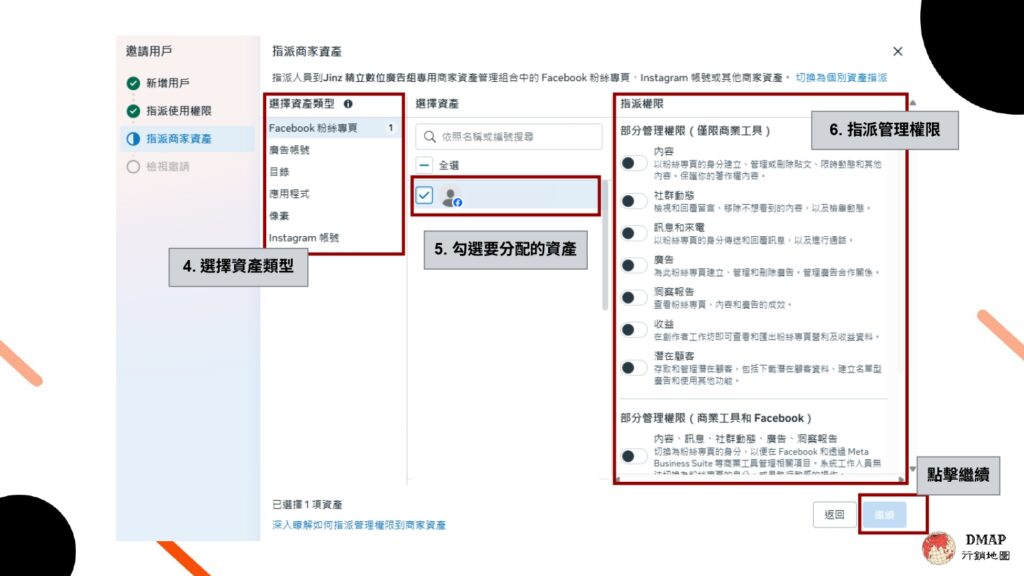Click the 指派權限 column header
This screenshot has height=576, width=1024.
(642, 103)
